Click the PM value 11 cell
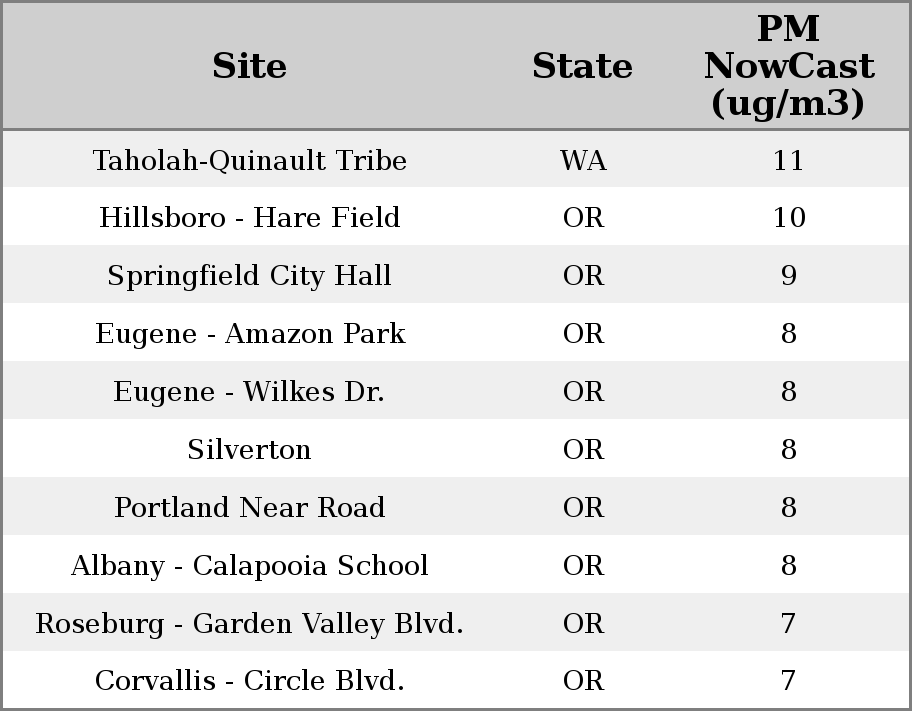Viewport: 912px width, 711px height. coord(788,160)
